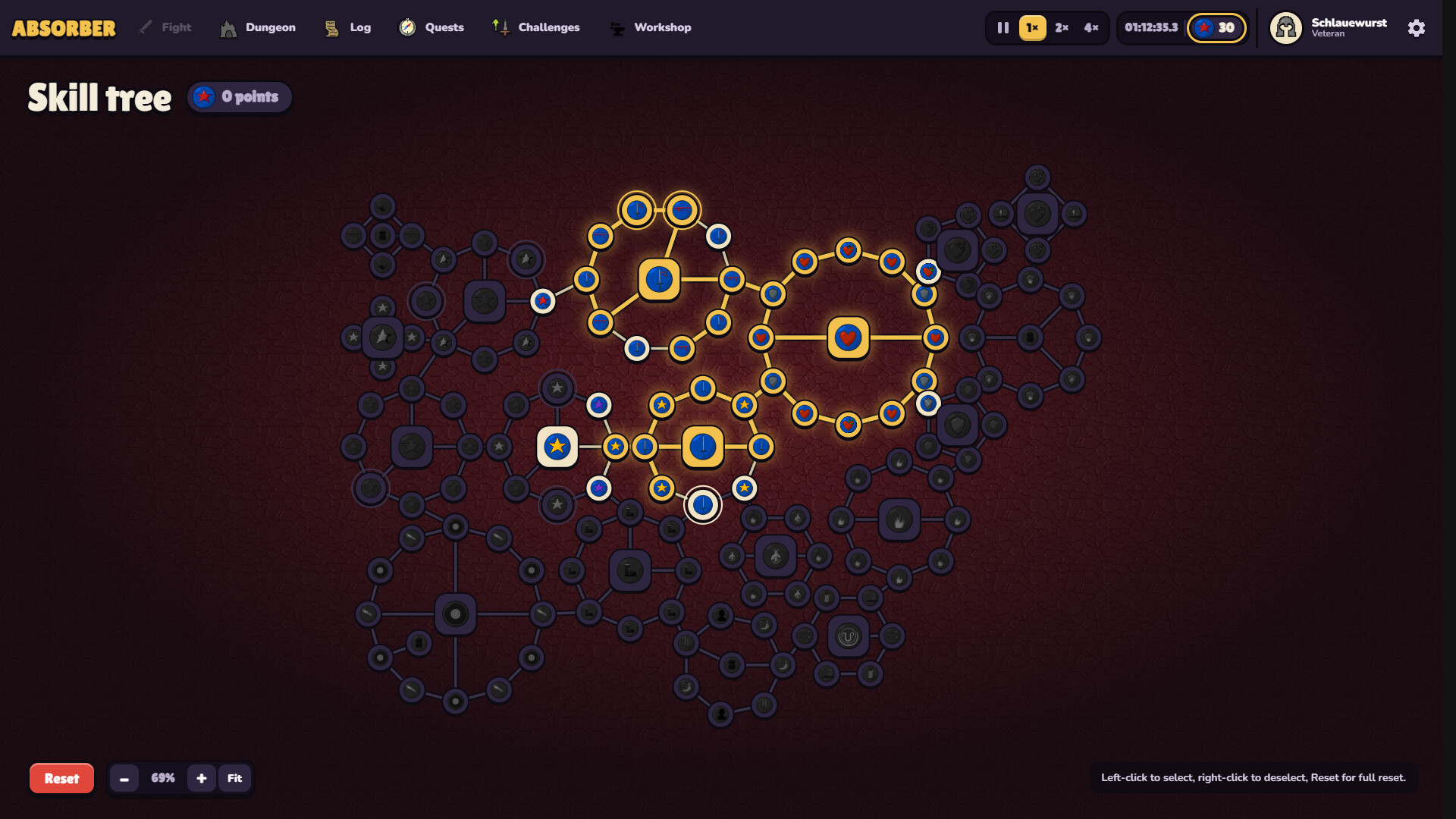Open the settings gear
This screenshot has height=819, width=1456.
(1416, 28)
